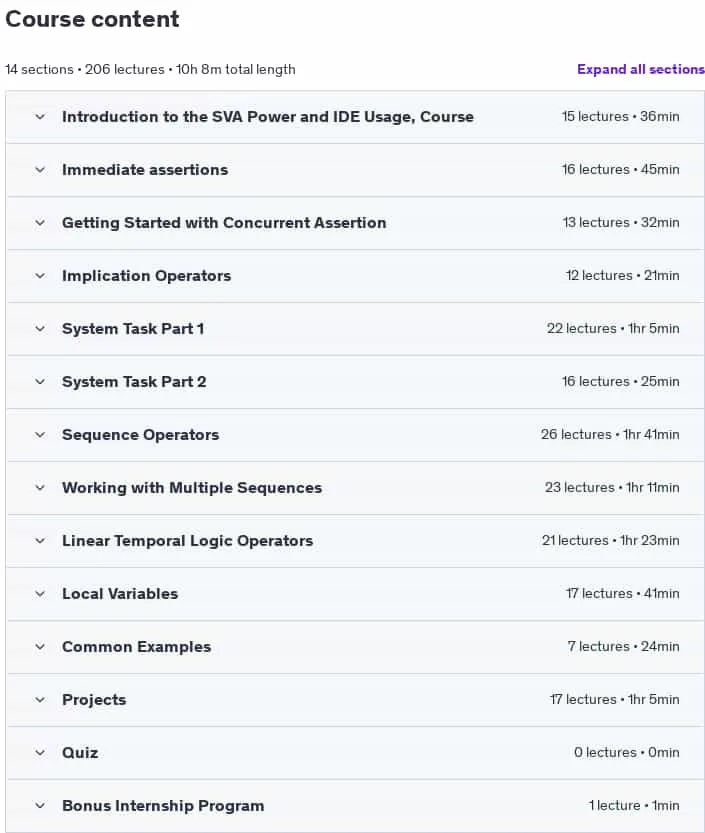Click the Working with Multiple Sequences chevron
The image size is (705, 833).
tap(40, 488)
